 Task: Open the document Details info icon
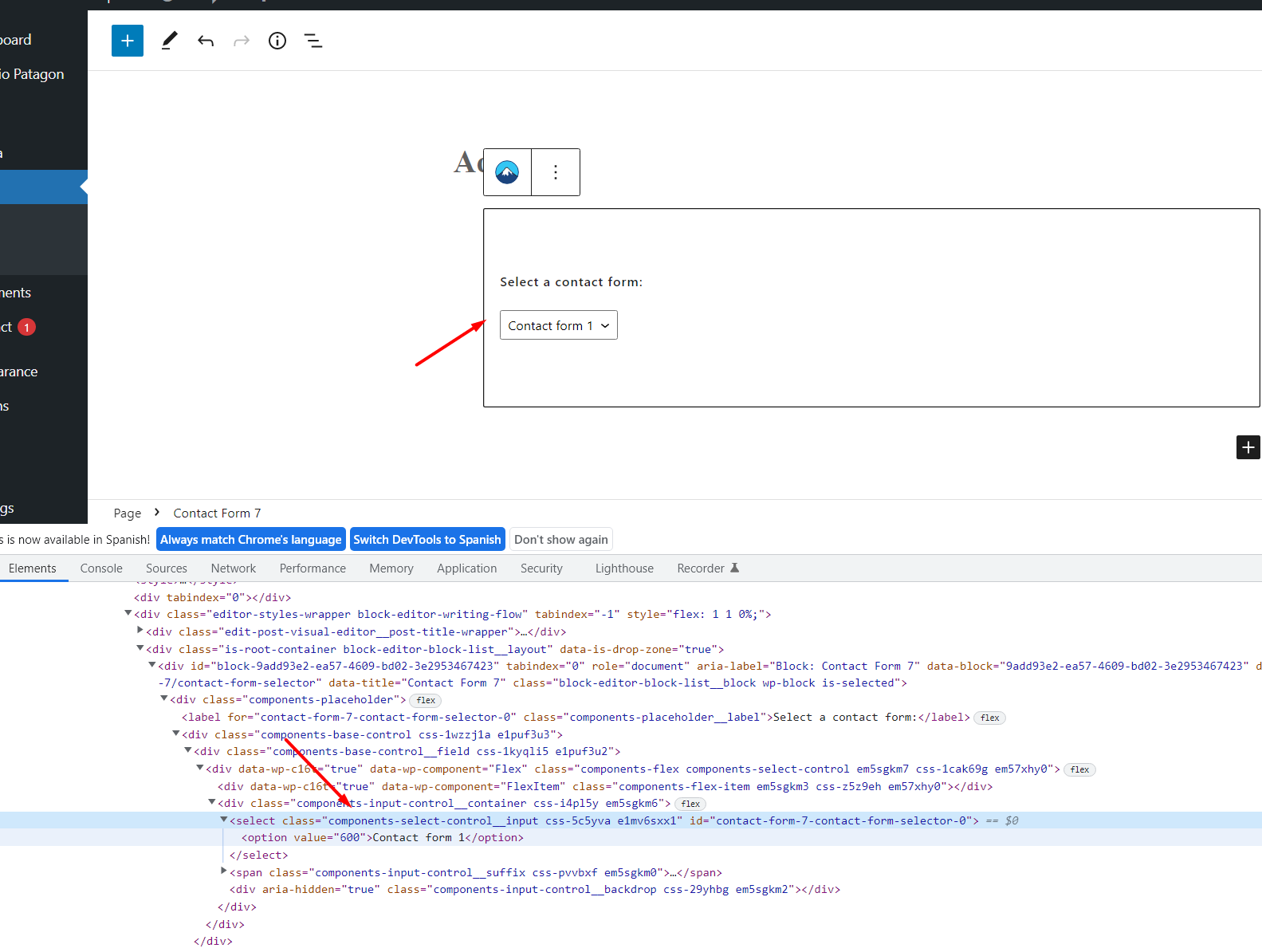[x=277, y=41]
